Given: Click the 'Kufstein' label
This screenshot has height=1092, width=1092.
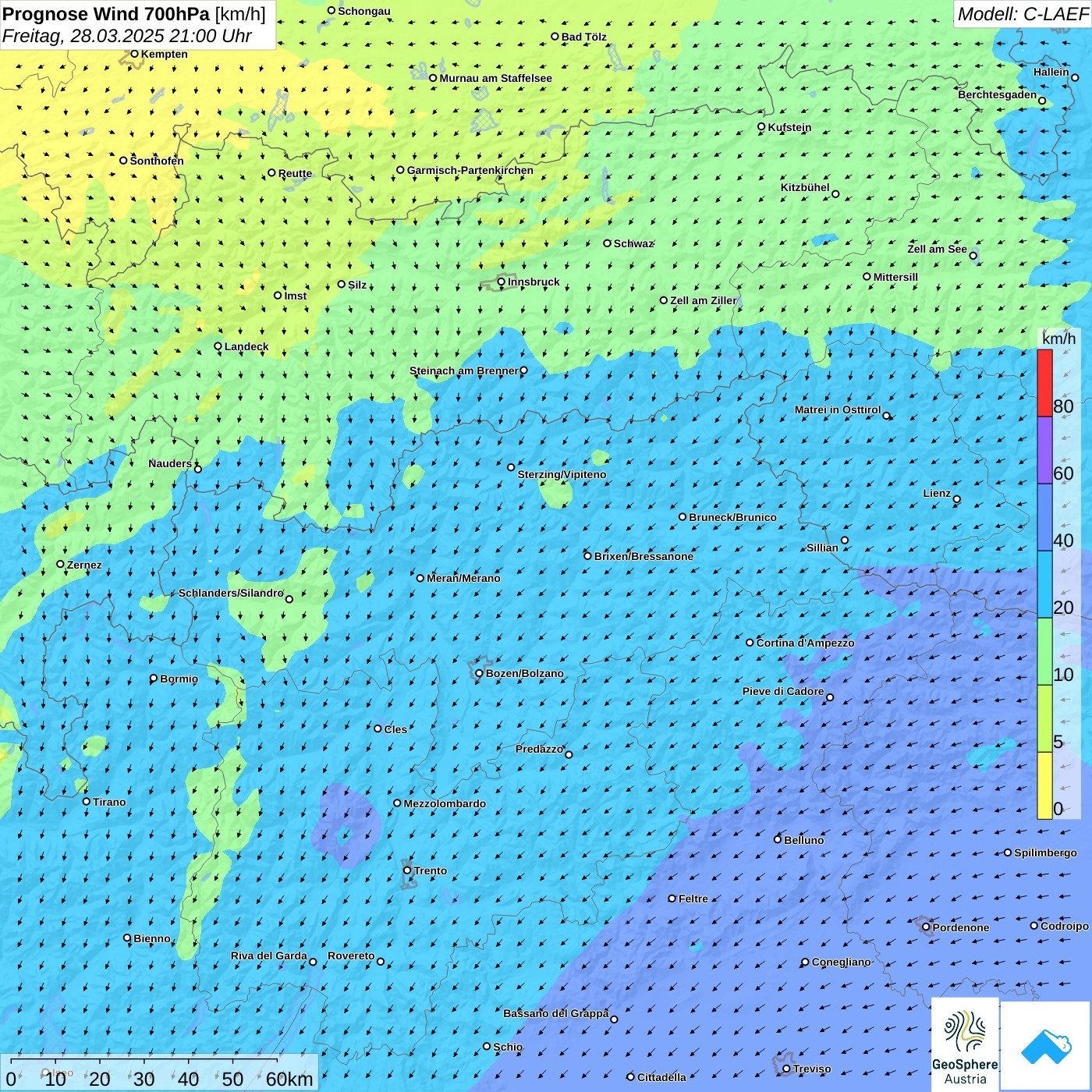Looking at the screenshot, I should click(789, 127).
